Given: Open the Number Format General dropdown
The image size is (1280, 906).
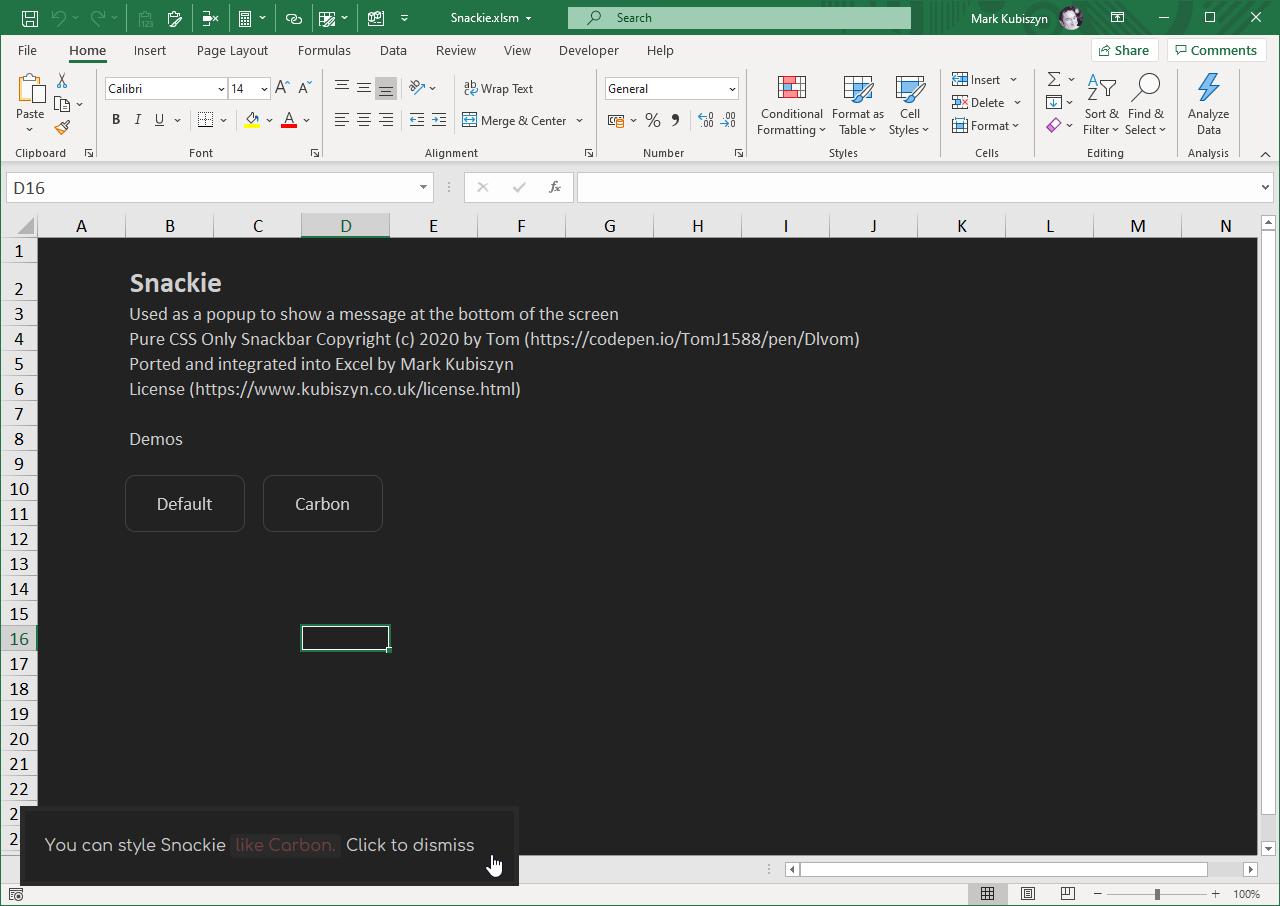Looking at the screenshot, I should click(732, 89).
